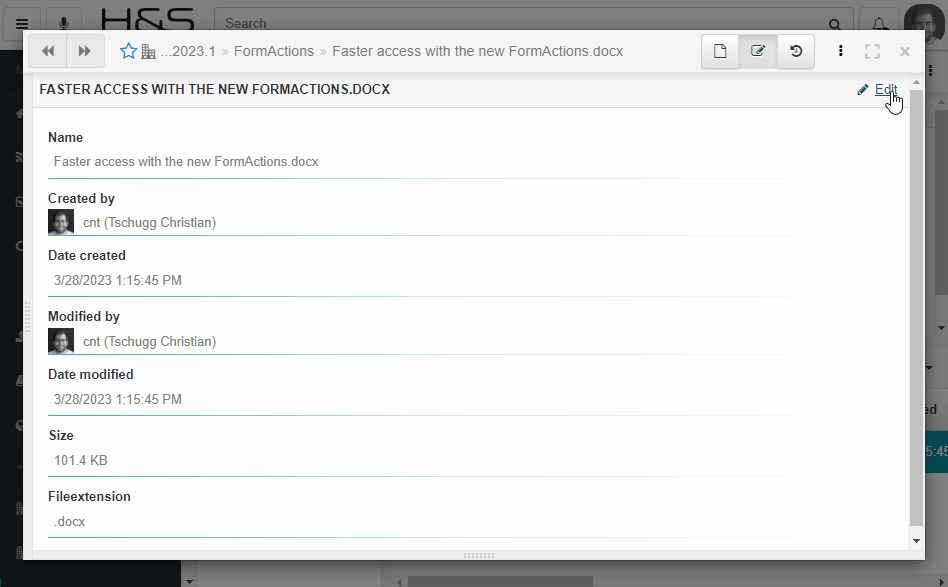Image resolution: width=948 pixels, height=587 pixels.
Task: Open the version history icon
Action: click(796, 51)
